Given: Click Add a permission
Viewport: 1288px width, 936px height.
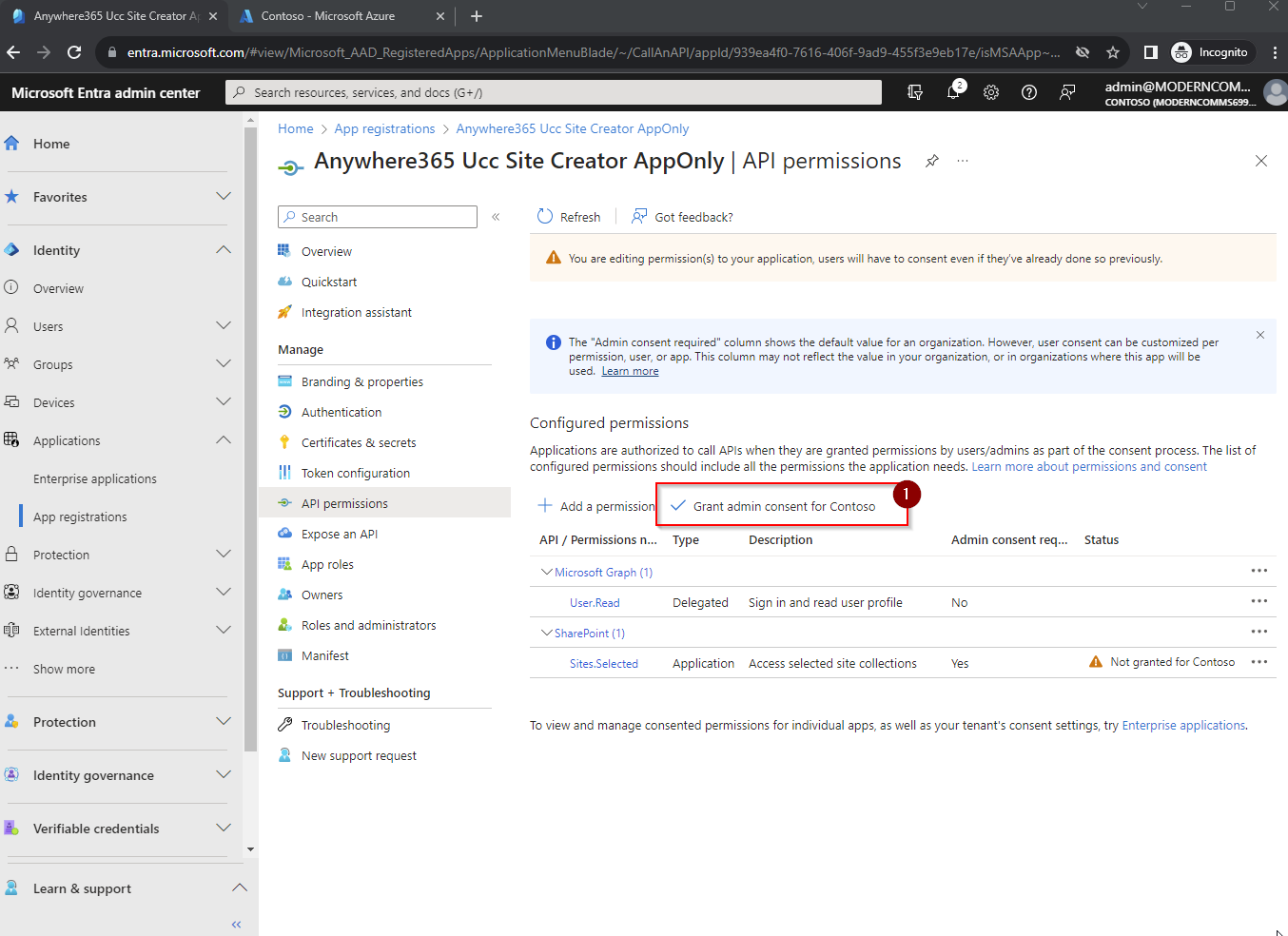Looking at the screenshot, I should coord(596,506).
